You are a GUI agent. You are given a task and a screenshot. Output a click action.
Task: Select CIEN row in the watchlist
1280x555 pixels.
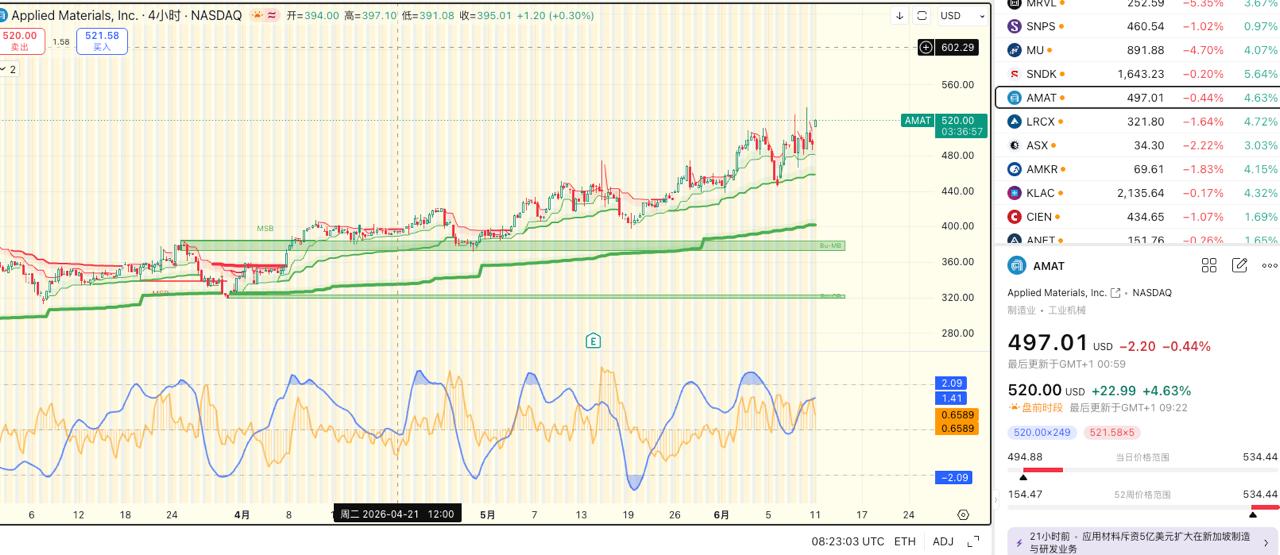pos(1137,217)
